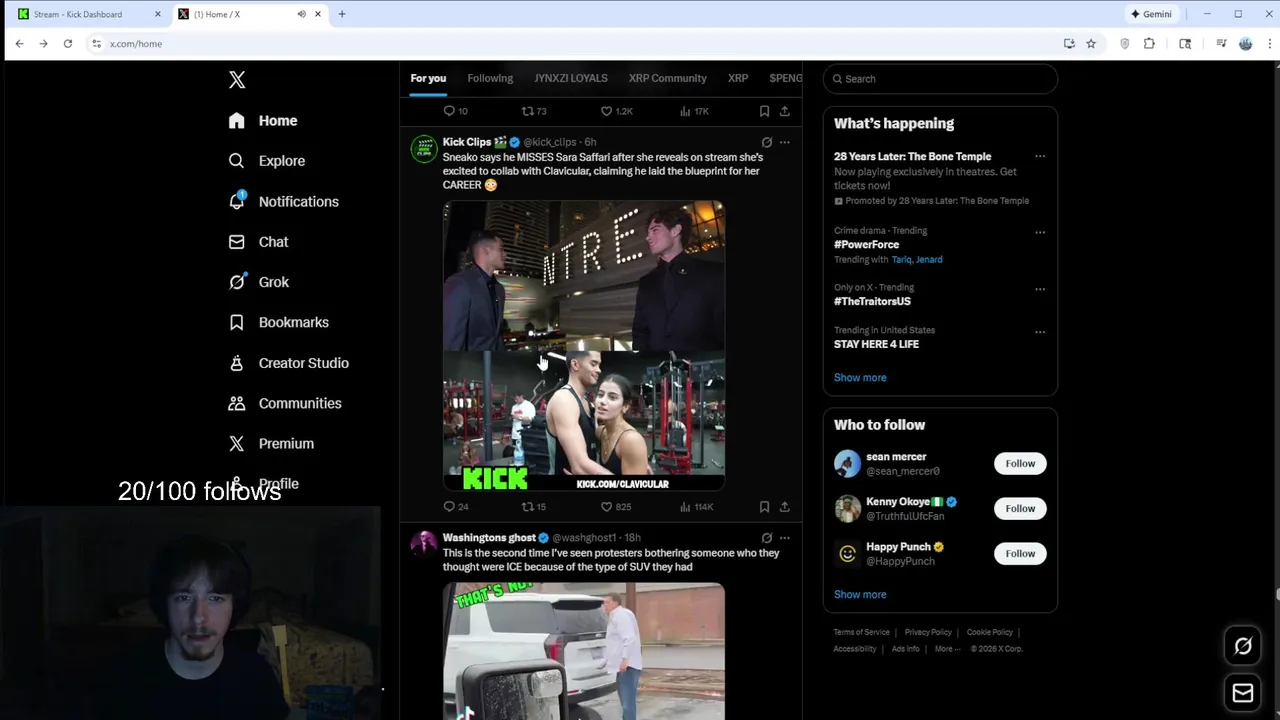The width and height of the screenshot is (1280, 720).
Task: Open more options on Kick Clips post
Action: (785, 142)
